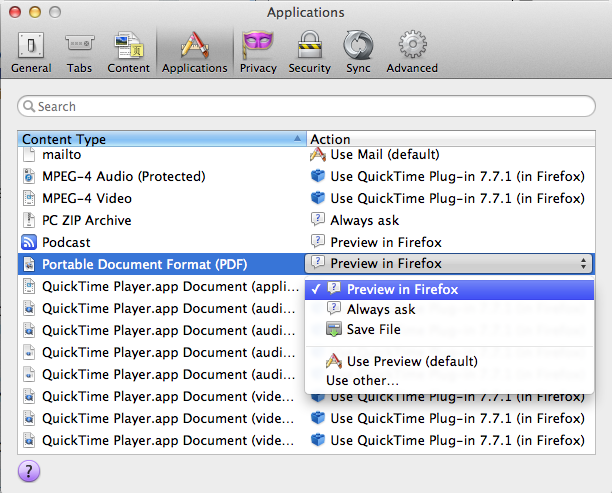This screenshot has height=493, width=612.
Task: Choose Use other… from the menu
Action: tap(449, 380)
